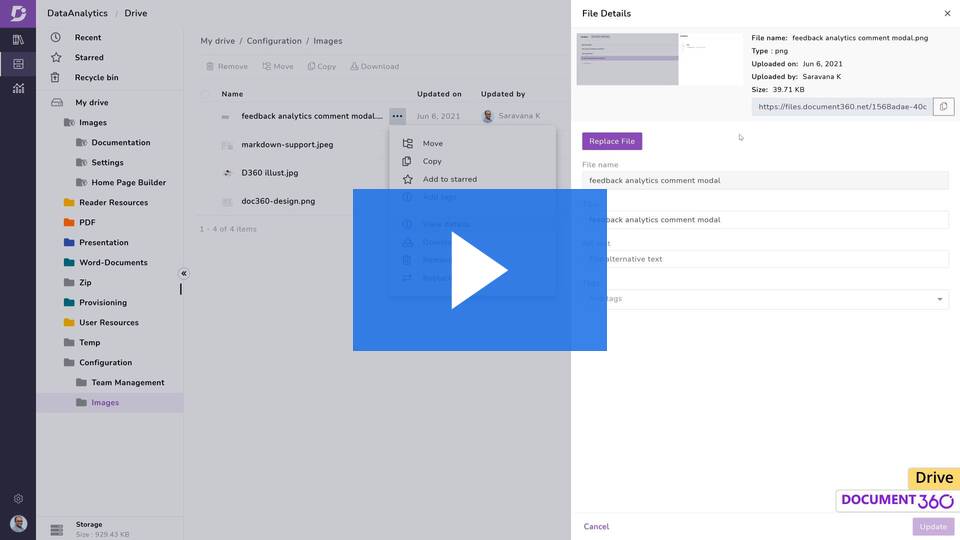Open more options for feedback analytics file
Viewport: 960px width, 540px height.
(x=397, y=116)
